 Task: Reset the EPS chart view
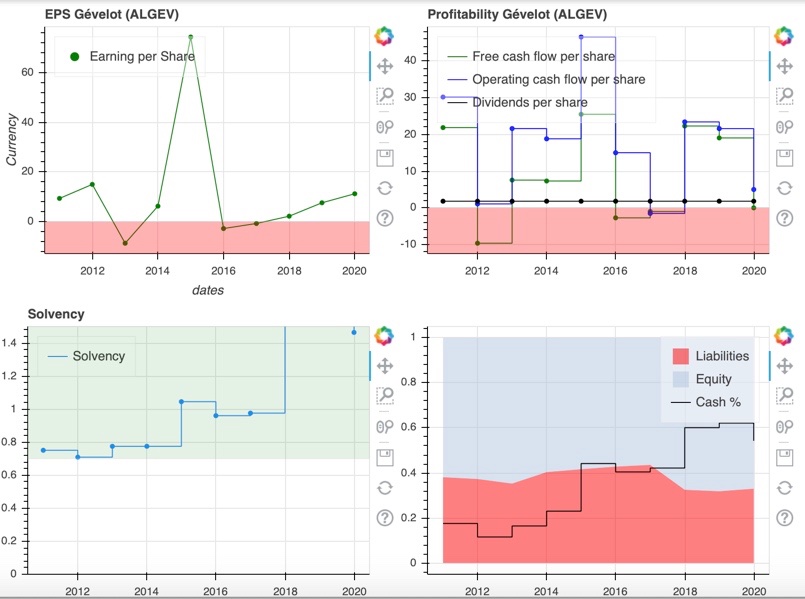pyautogui.click(x=385, y=187)
